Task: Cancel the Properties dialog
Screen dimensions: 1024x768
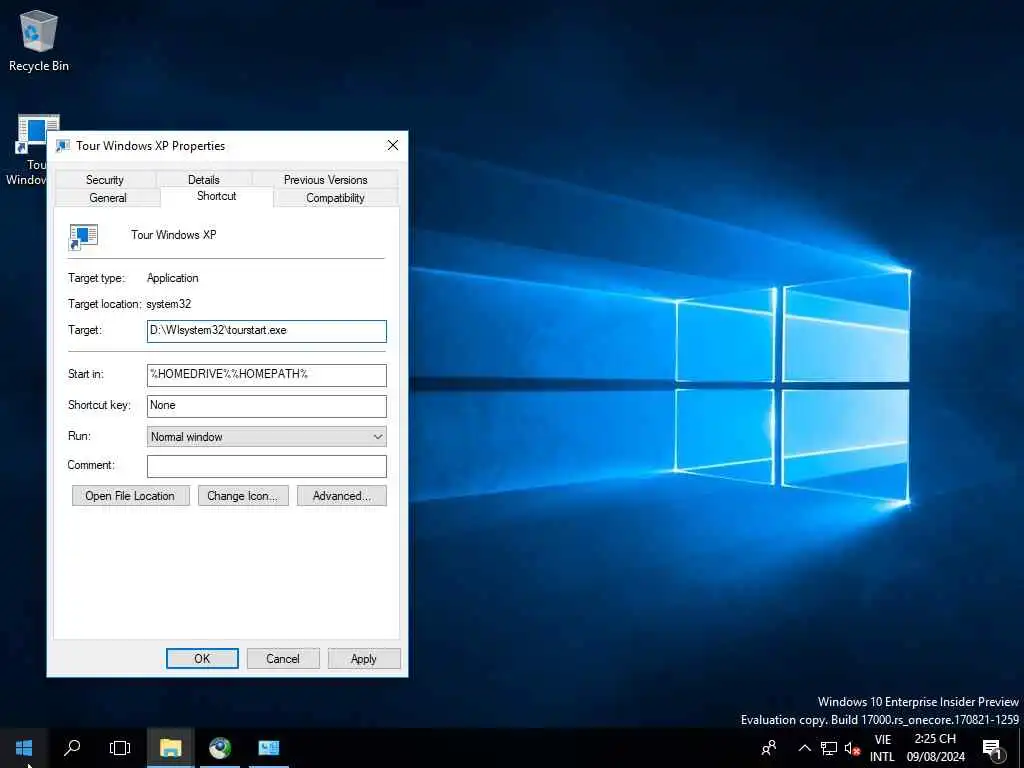Action: point(283,658)
